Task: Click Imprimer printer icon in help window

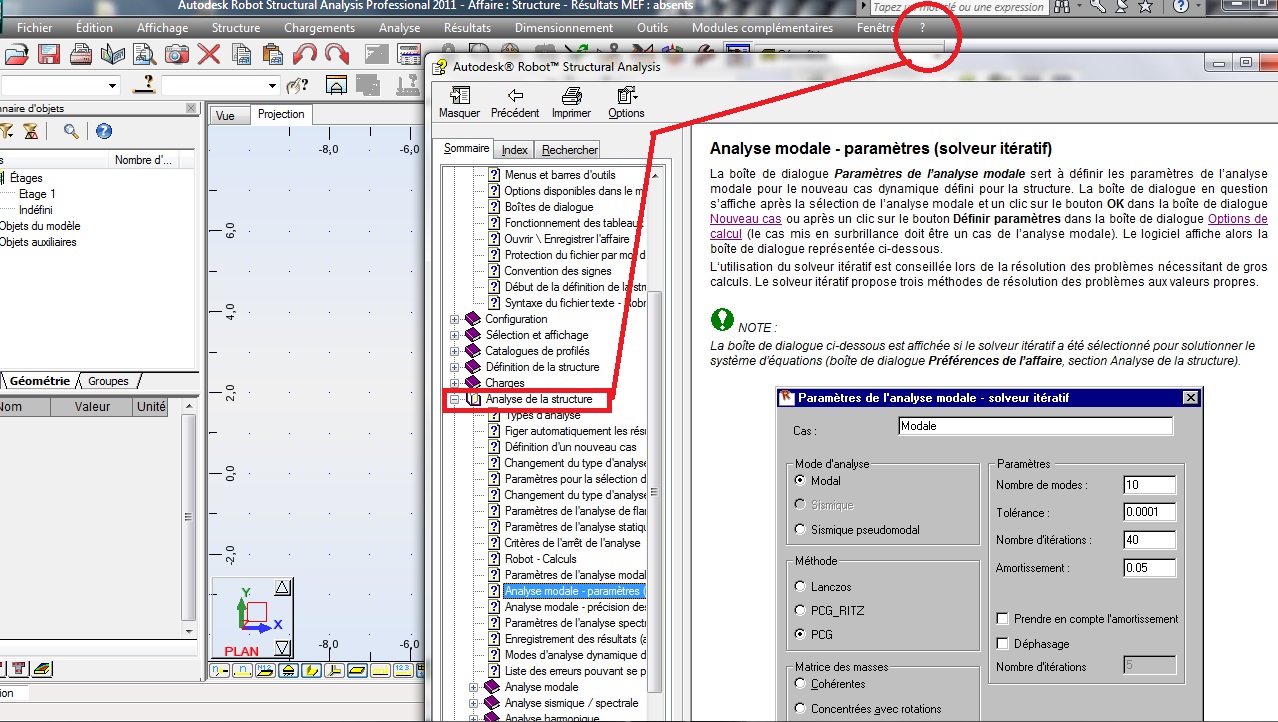Action: coord(571,95)
